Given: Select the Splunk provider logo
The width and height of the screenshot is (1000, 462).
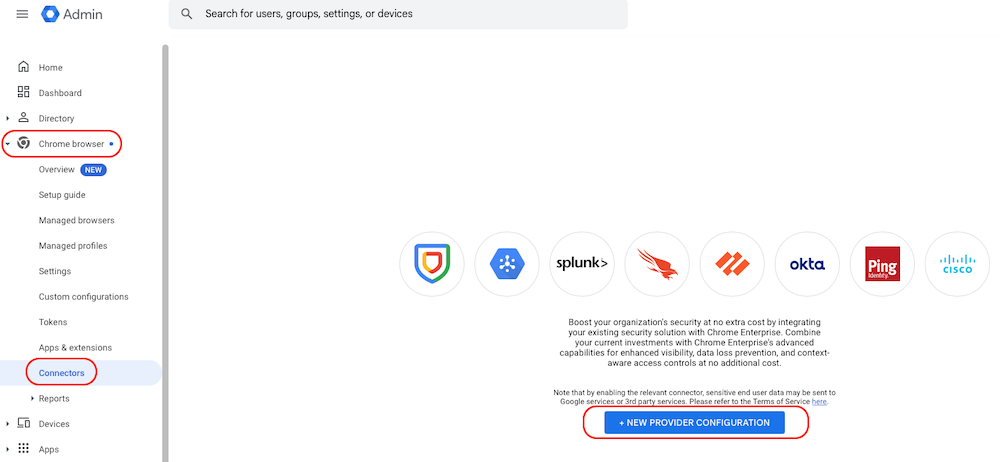Looking at the screenshot, I should point(582,264).
